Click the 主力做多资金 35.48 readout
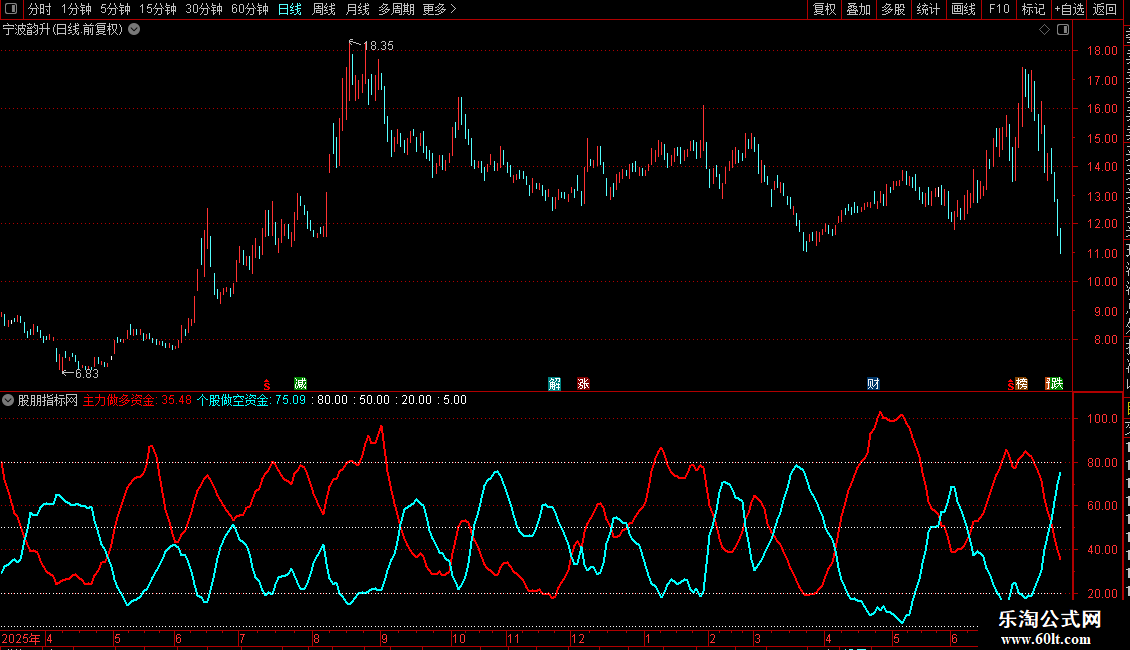1130x650 pixels. pyautogui.click(x=138, y=400)
